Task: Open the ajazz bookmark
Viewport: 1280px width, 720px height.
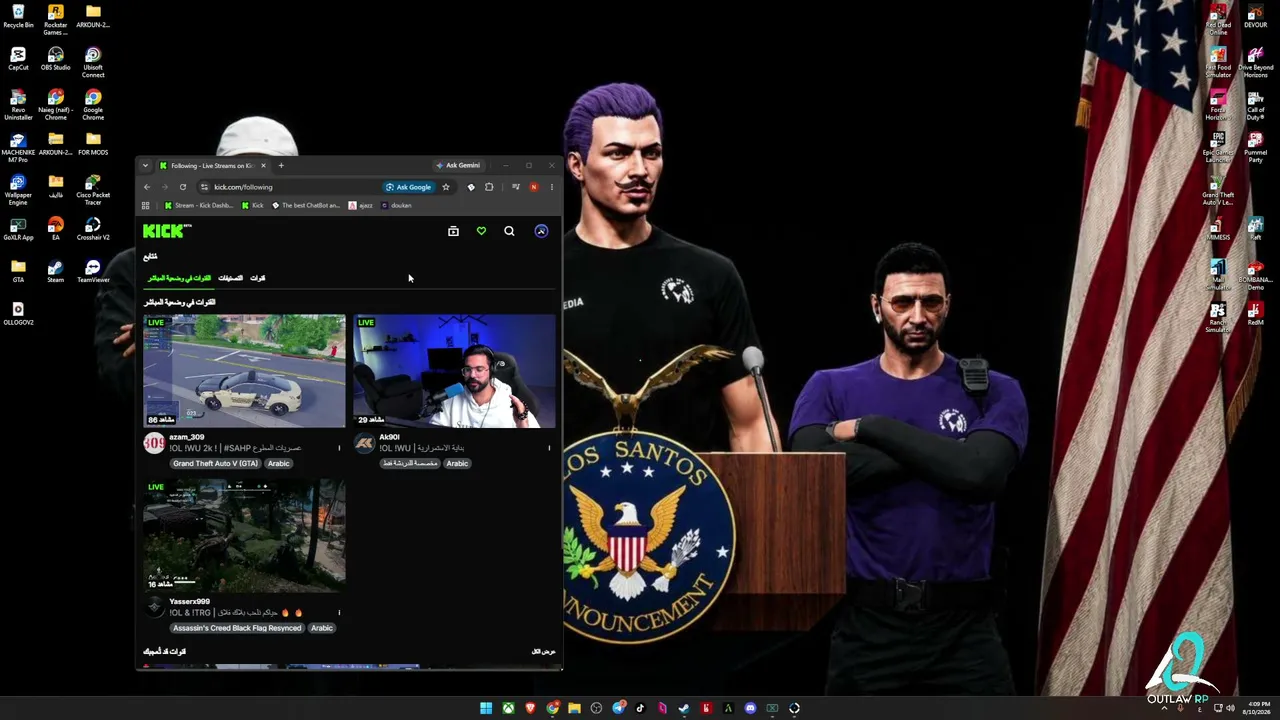Action: click(x=360, y=206)
